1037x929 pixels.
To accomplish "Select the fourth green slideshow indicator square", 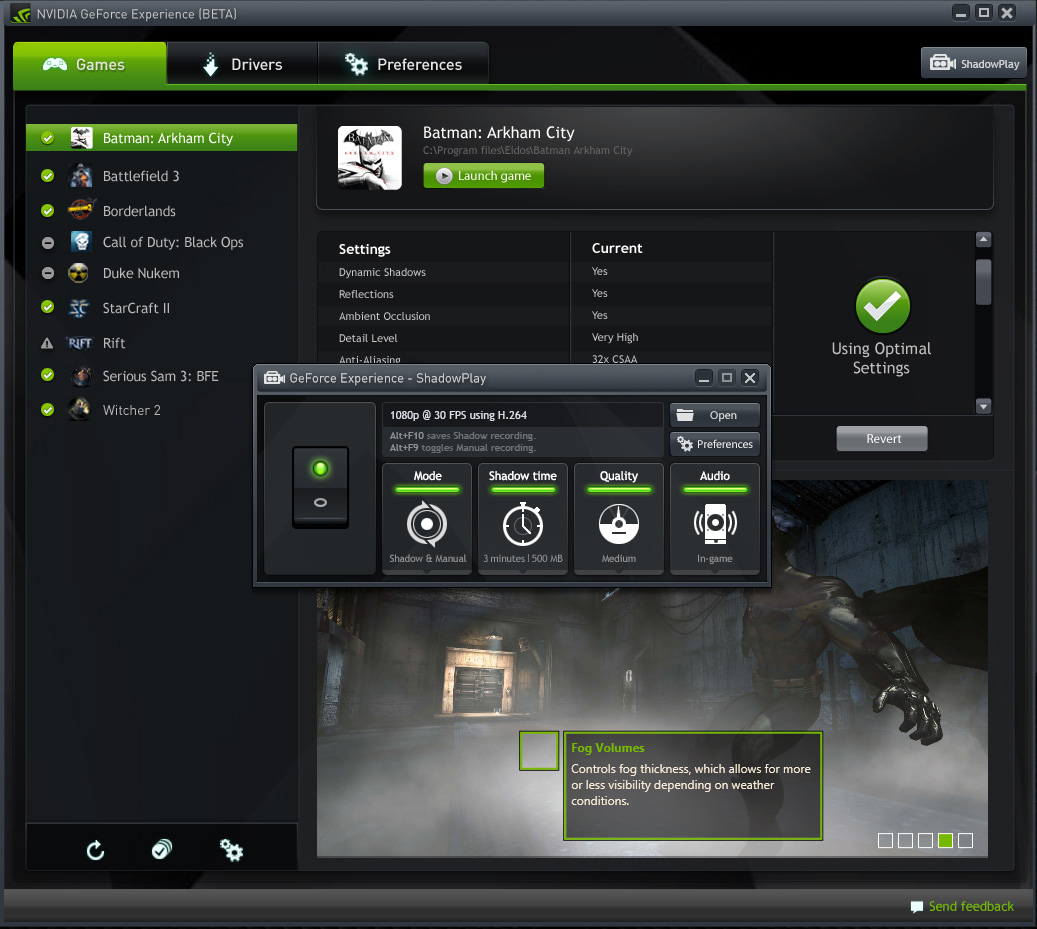I will tap(945, 840).
